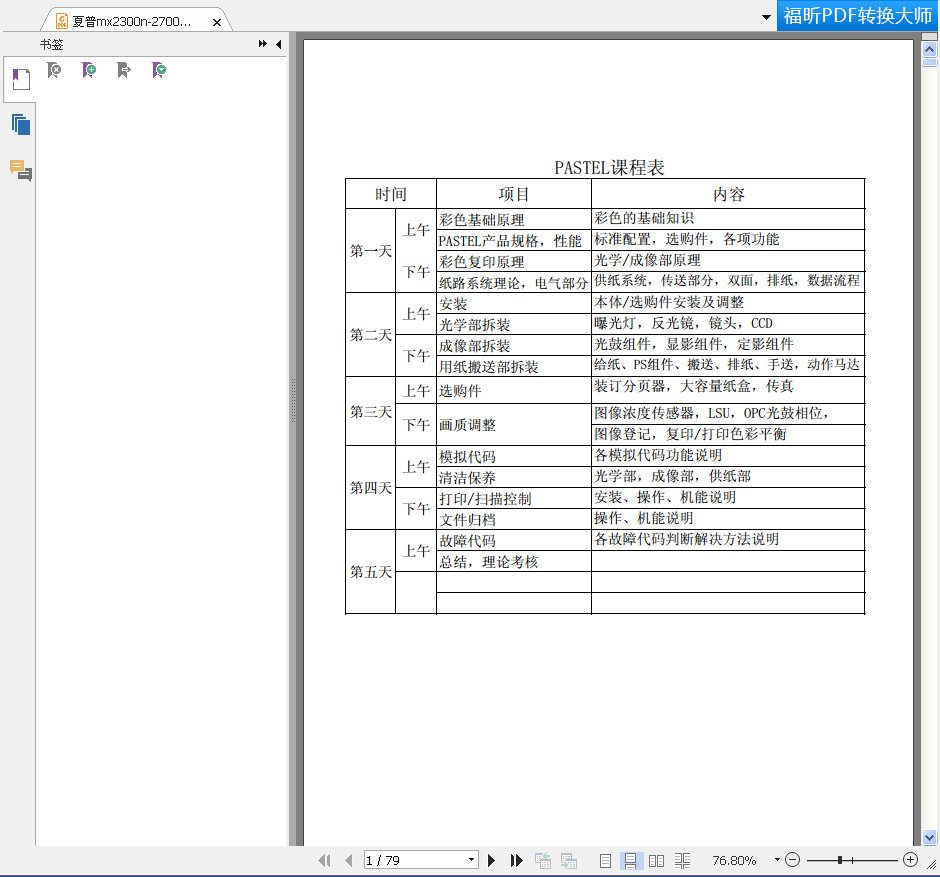Open the page number dropdown
This screenshot has height=877, width=940.
[472, 860]
